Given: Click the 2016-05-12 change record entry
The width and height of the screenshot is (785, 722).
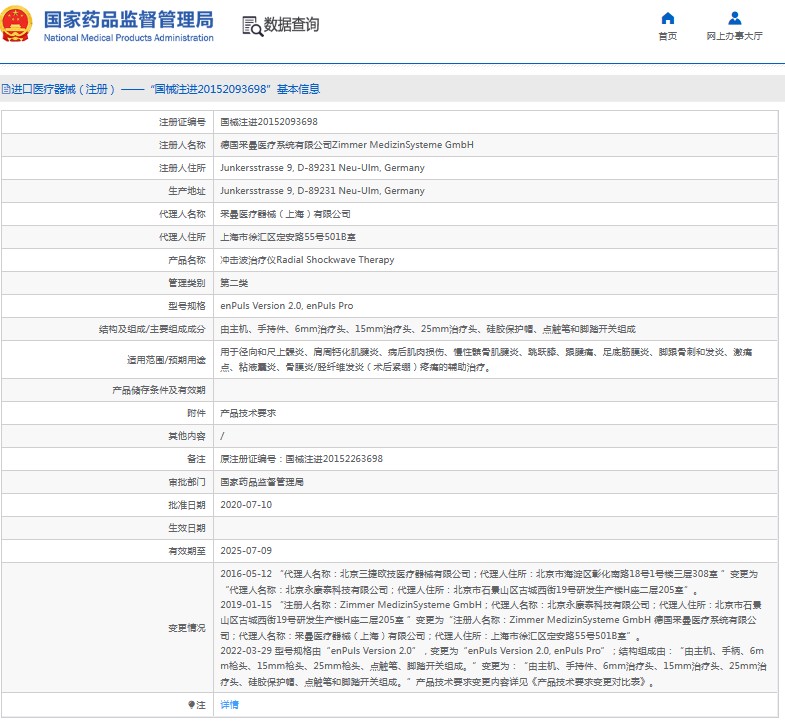Looking at the screenshot, I should 489,582.
